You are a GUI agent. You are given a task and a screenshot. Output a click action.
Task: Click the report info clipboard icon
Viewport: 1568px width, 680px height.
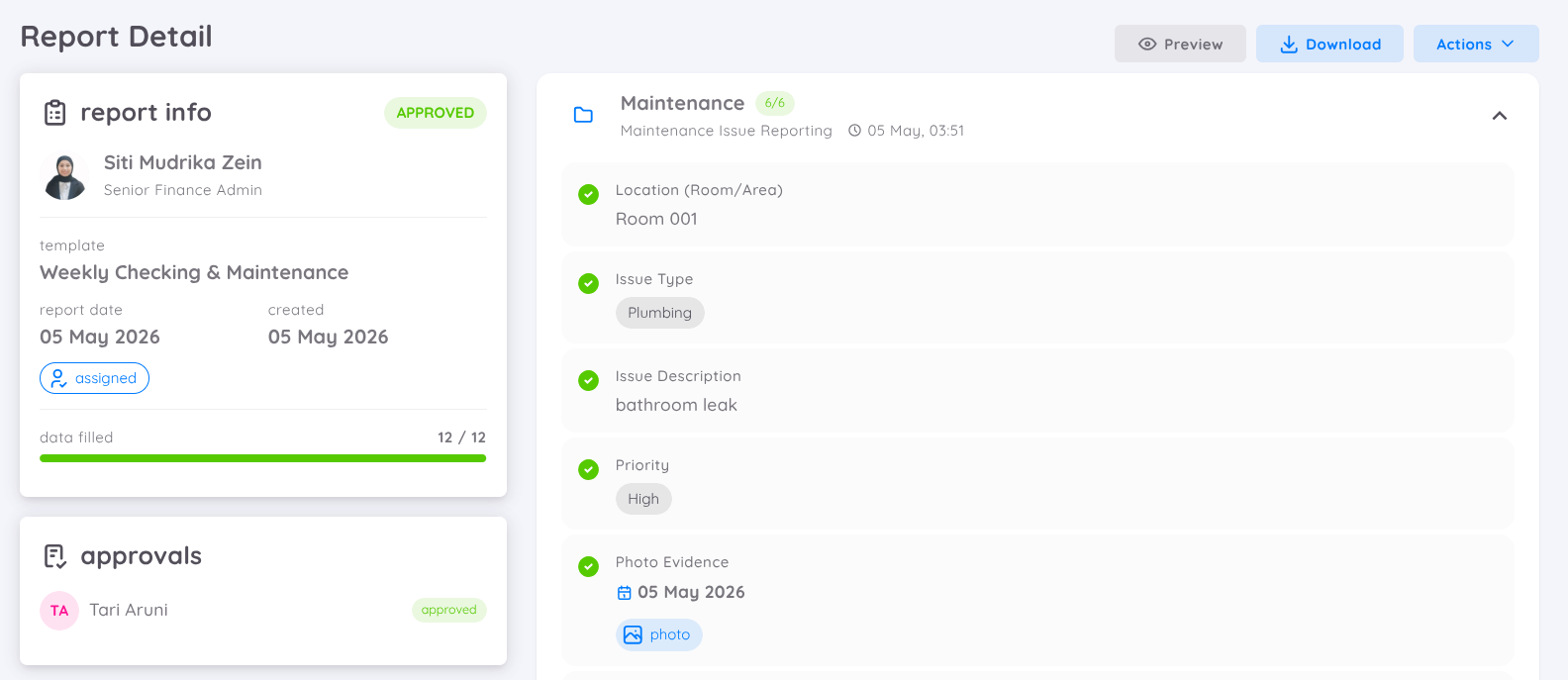(x=55, y=113)
